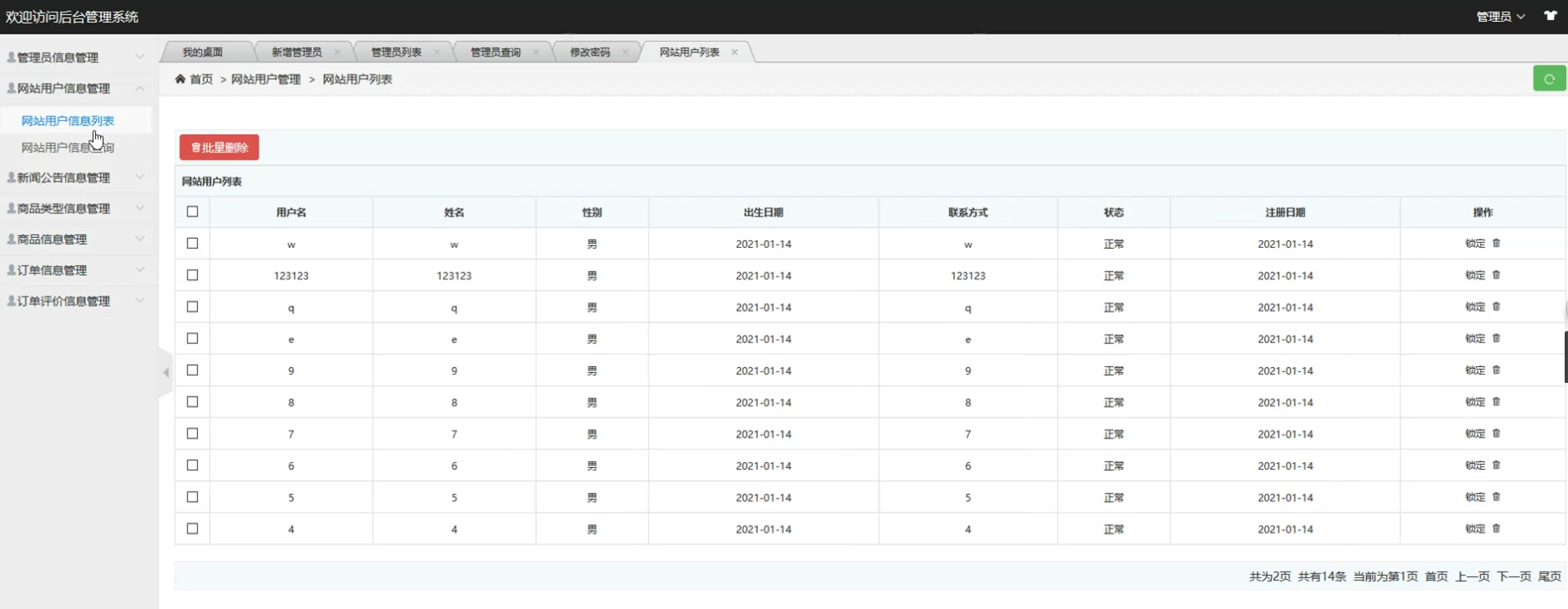Screen dimensions: 1568x609
Task: Close the 管理员列表 tab
Action: [436, 52]
